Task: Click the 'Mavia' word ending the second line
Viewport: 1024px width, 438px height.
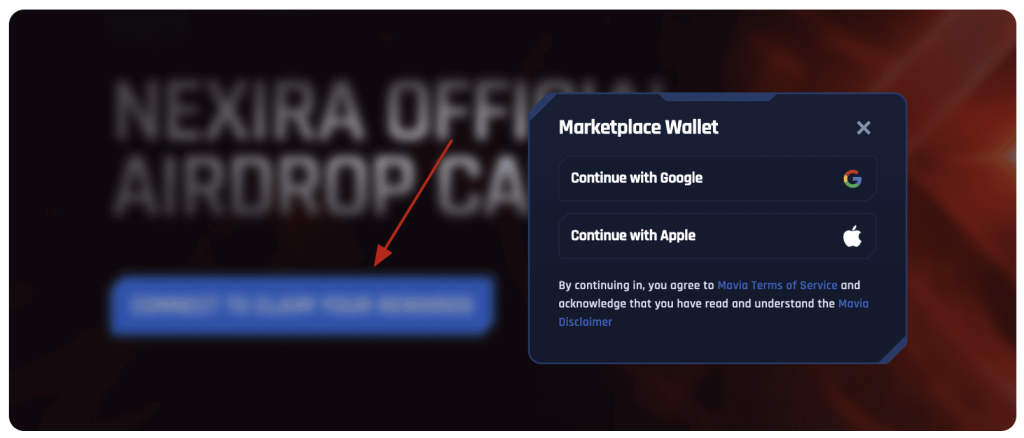Action: click(x=853, y=304)
